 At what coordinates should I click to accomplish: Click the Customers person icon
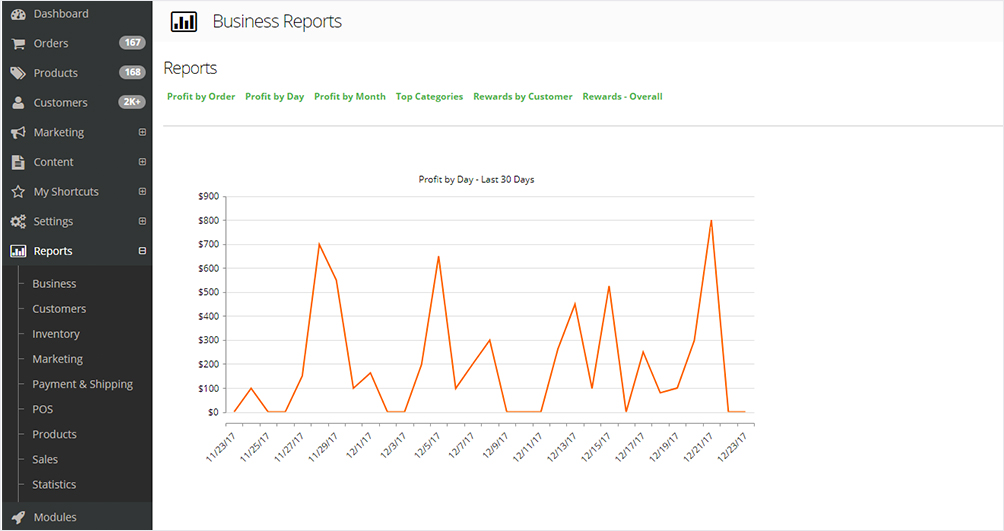click(17, 103)
